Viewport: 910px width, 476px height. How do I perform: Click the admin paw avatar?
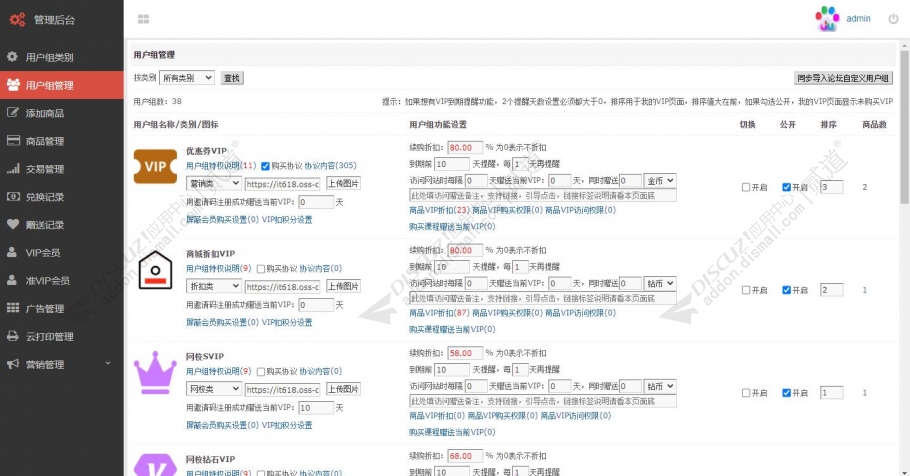click(828, 19)
